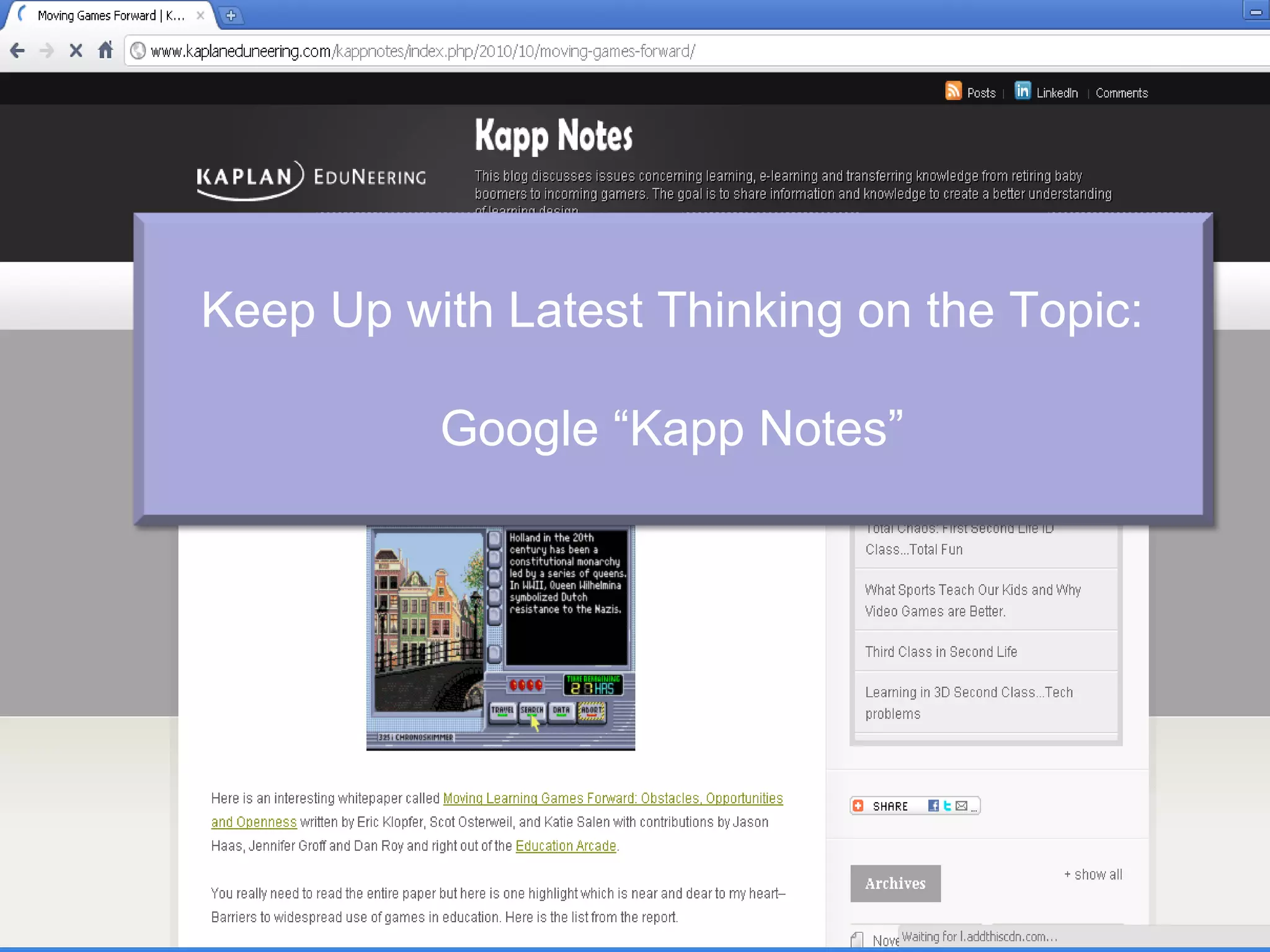Click the browser forward arrow
The width and height of the screenshot is (1270, 952).
point(47,51)
